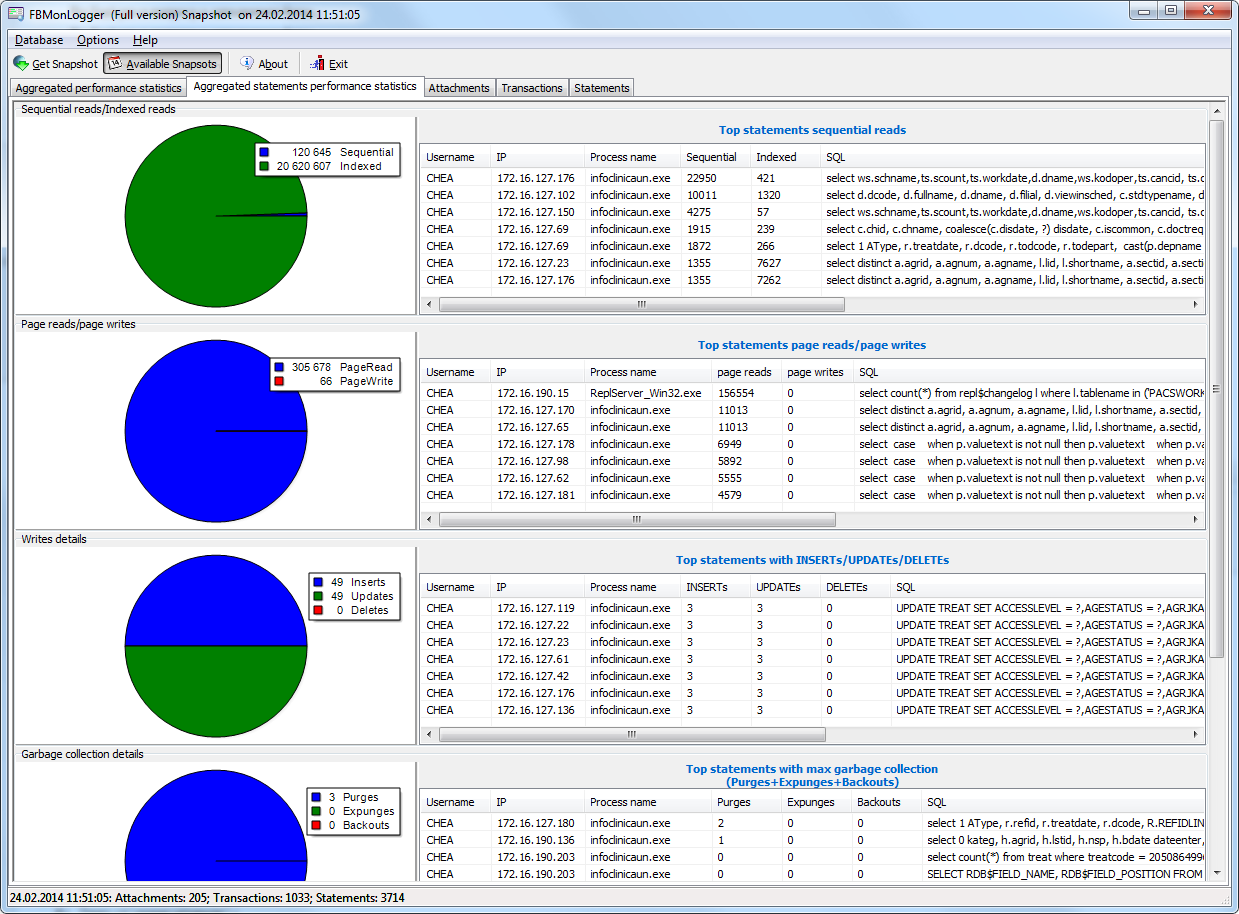Select the ReplServer_Win32.exe row
This screenshot has width=1239, height=914.
pyautogui.click(x=812, y=393)
